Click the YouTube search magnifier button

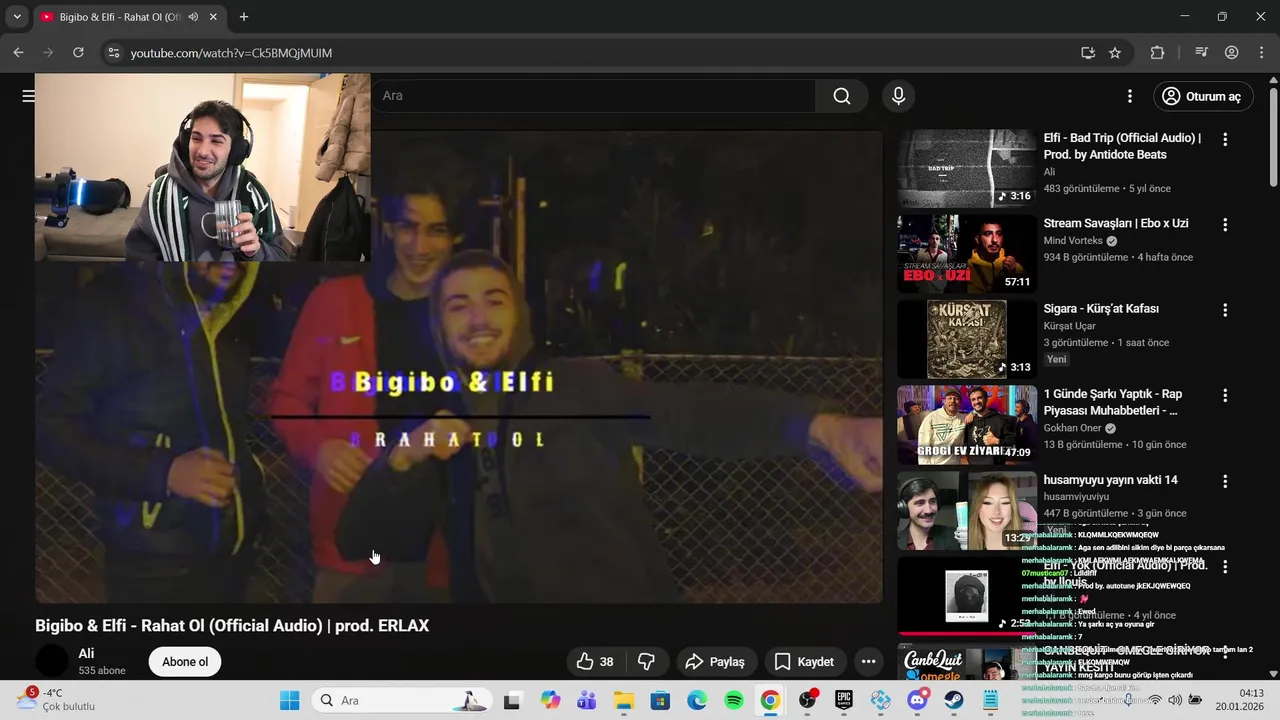point(842,96)
